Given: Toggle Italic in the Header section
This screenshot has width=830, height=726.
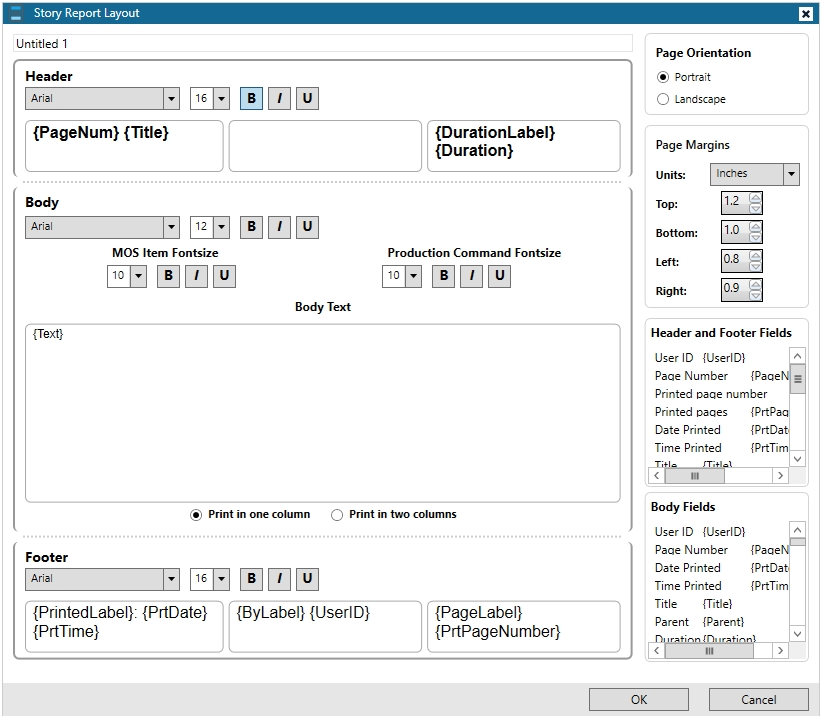Looking at the screenshot, I should pos(279,98).
